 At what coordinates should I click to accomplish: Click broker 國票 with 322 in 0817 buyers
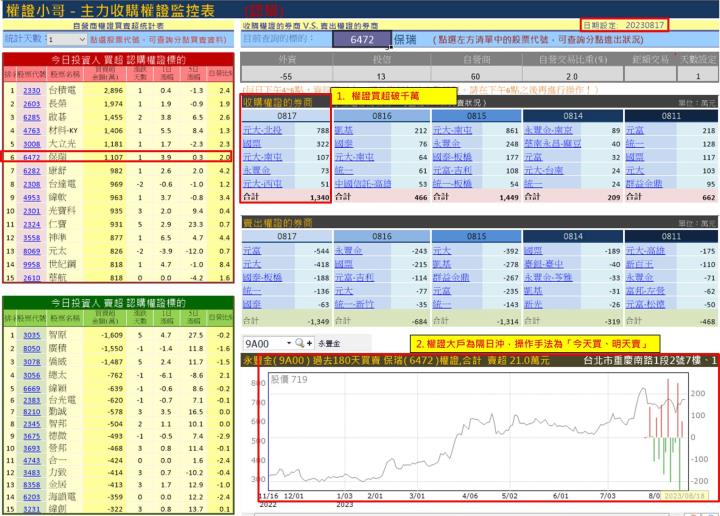[x=252, y=144]
